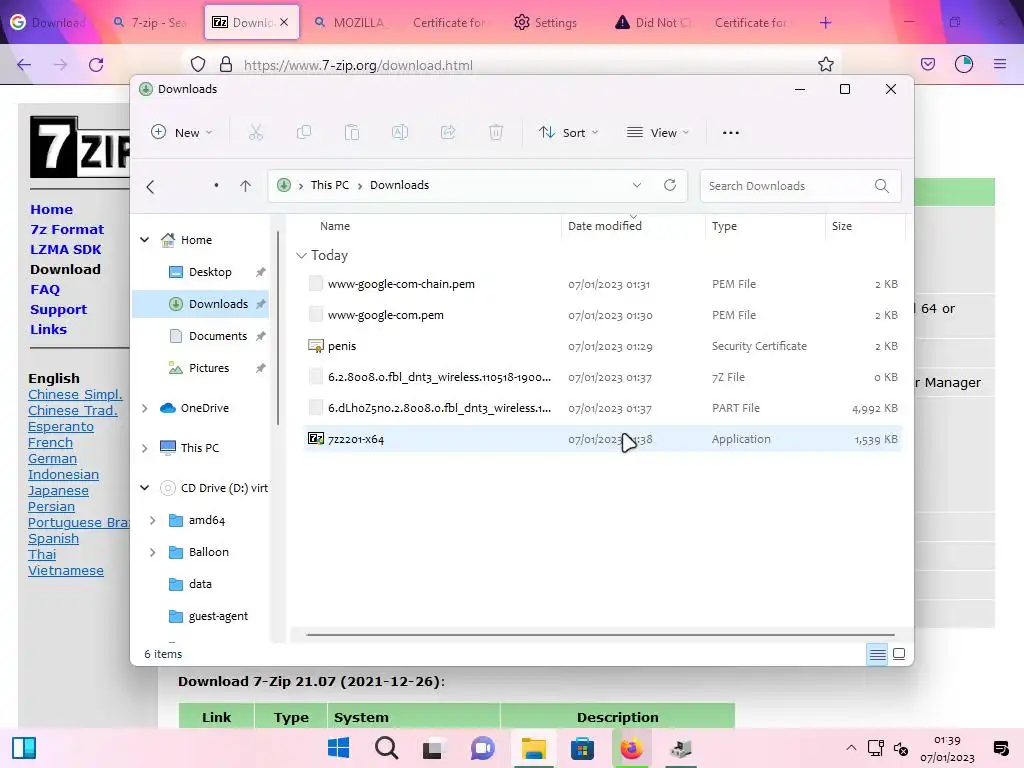
Task: Go back in Firefox browser
Action: point(24,65)
